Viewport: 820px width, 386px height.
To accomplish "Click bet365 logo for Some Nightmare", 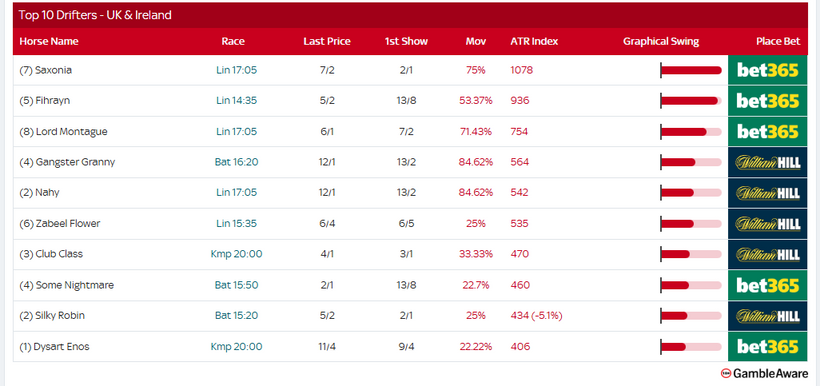I will coord(768,285).
